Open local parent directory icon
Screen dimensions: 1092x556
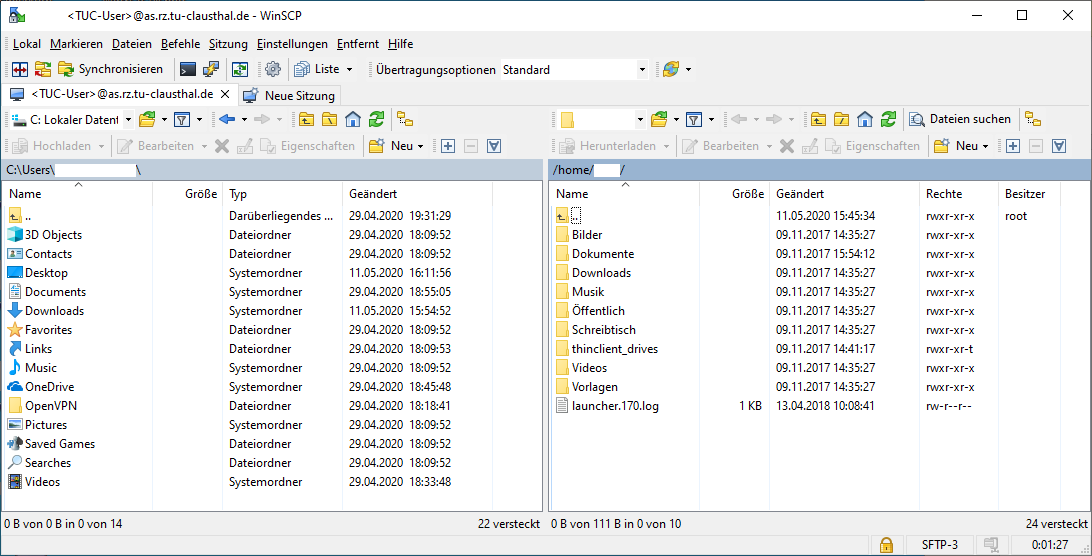point(306,119)
